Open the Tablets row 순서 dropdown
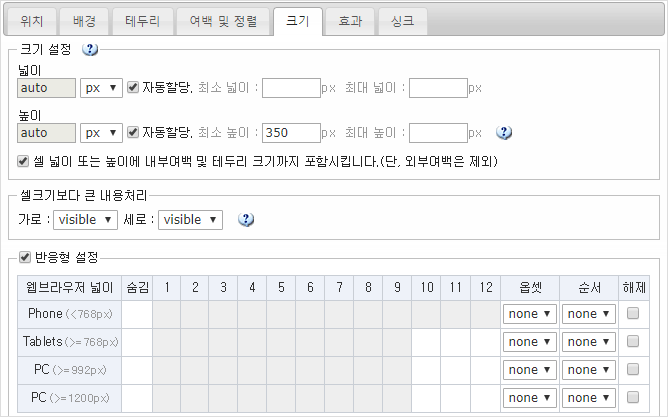 588,342
